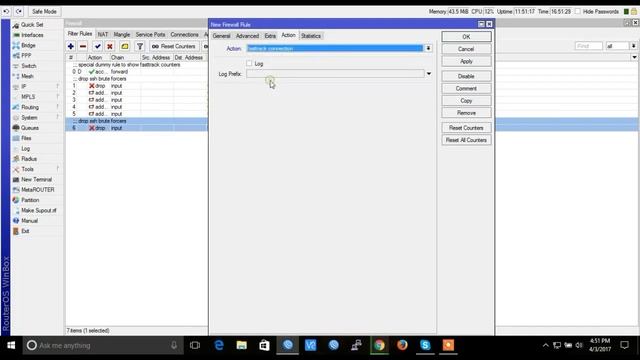This screenshot has width=640, height=360.
Task: Open PPP in sidebar menu
Action: coord(26,56)
